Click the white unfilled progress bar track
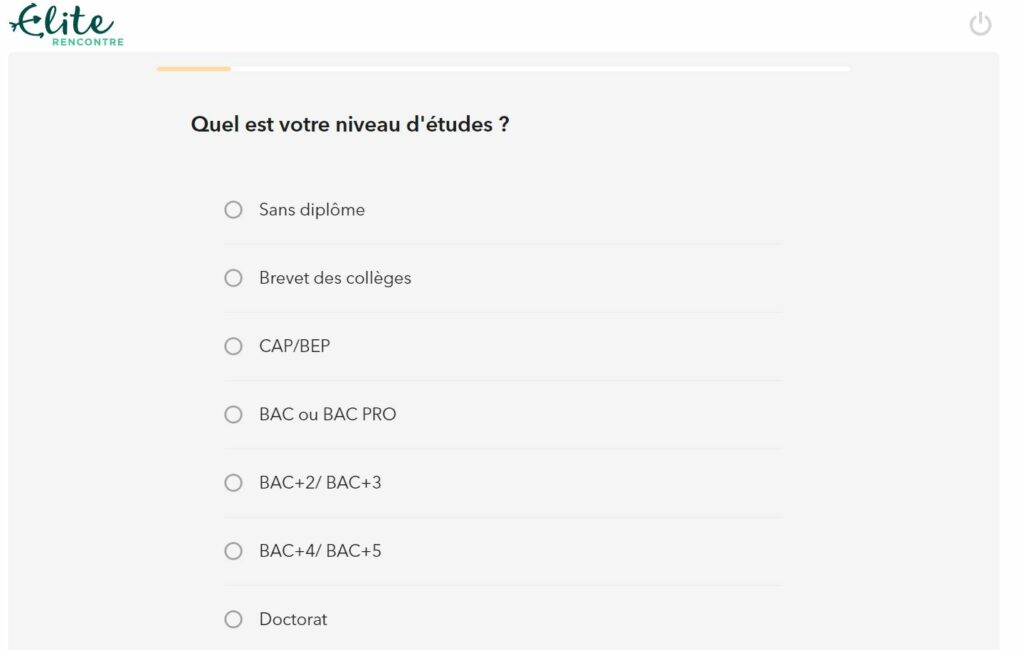The width and height of the screenshot is (1024, 650). coord(541,69)
